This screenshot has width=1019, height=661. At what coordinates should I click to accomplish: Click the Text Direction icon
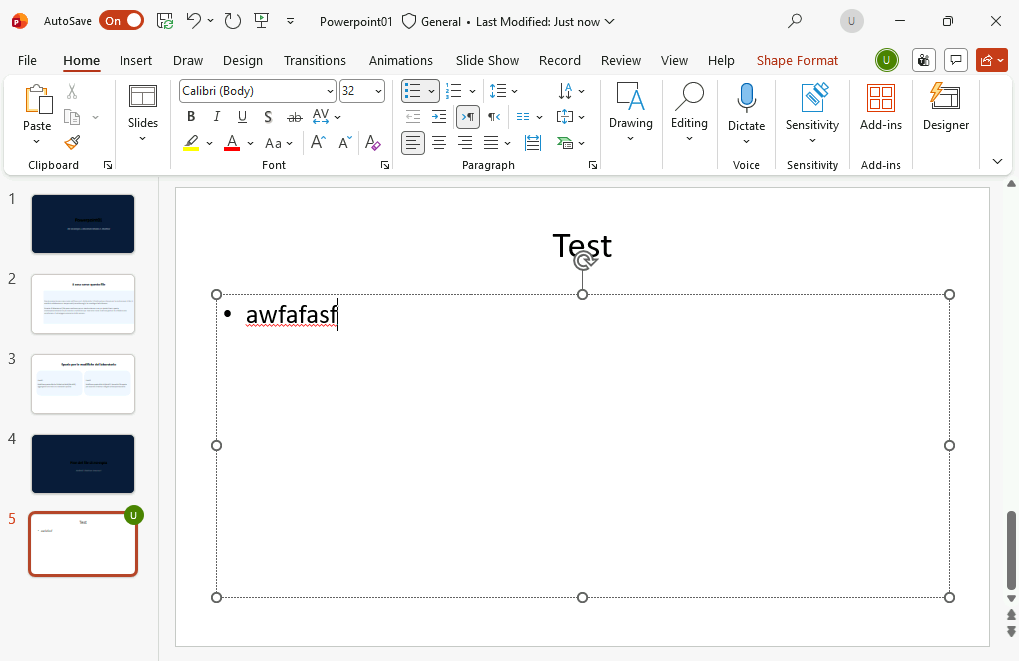pos(565,91)
